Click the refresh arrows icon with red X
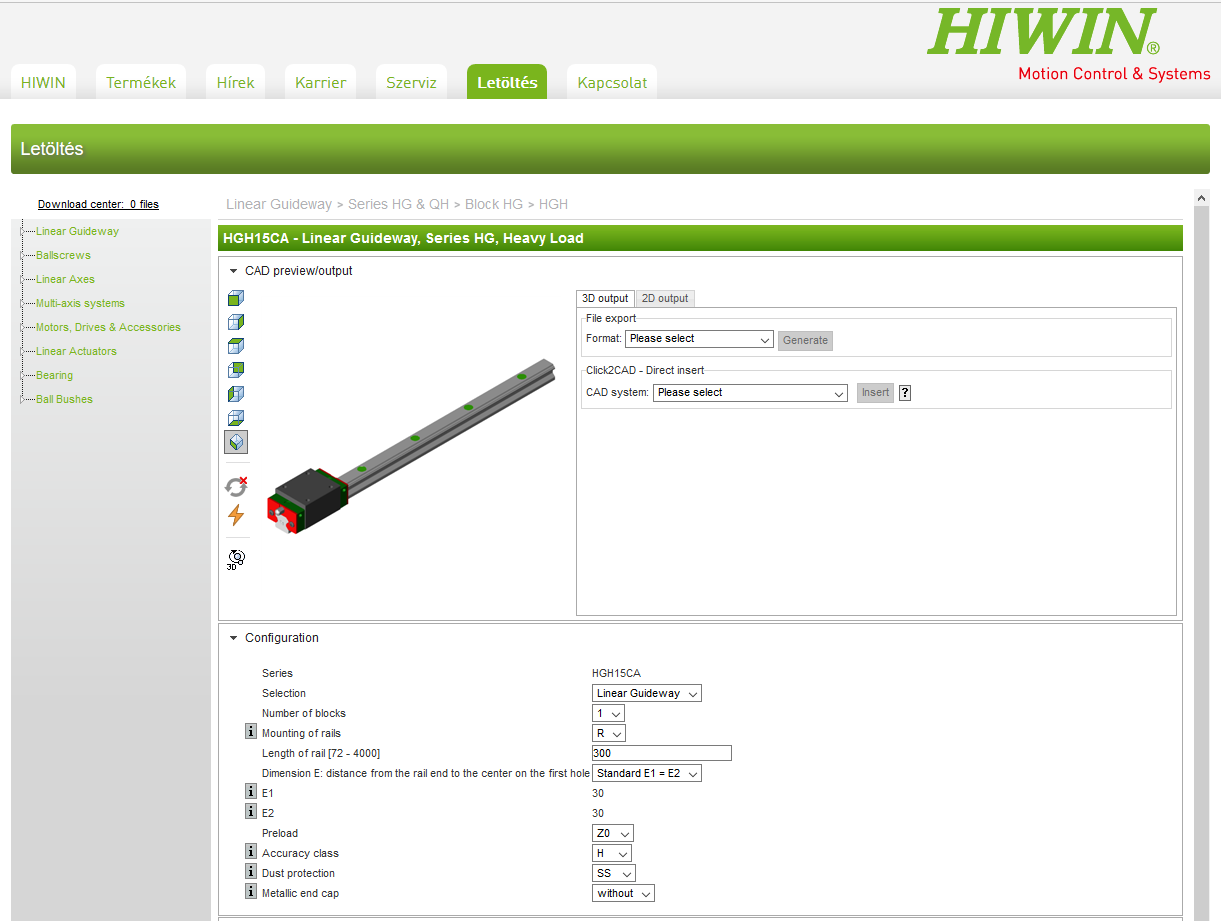 pos(236,486)
